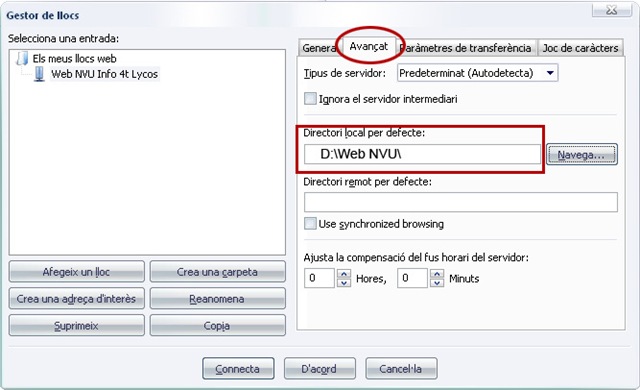This screenshot has width=640, height=390.
Task: Select the Web NVU Info 4t Lycos entry
Action: [104, 74]
